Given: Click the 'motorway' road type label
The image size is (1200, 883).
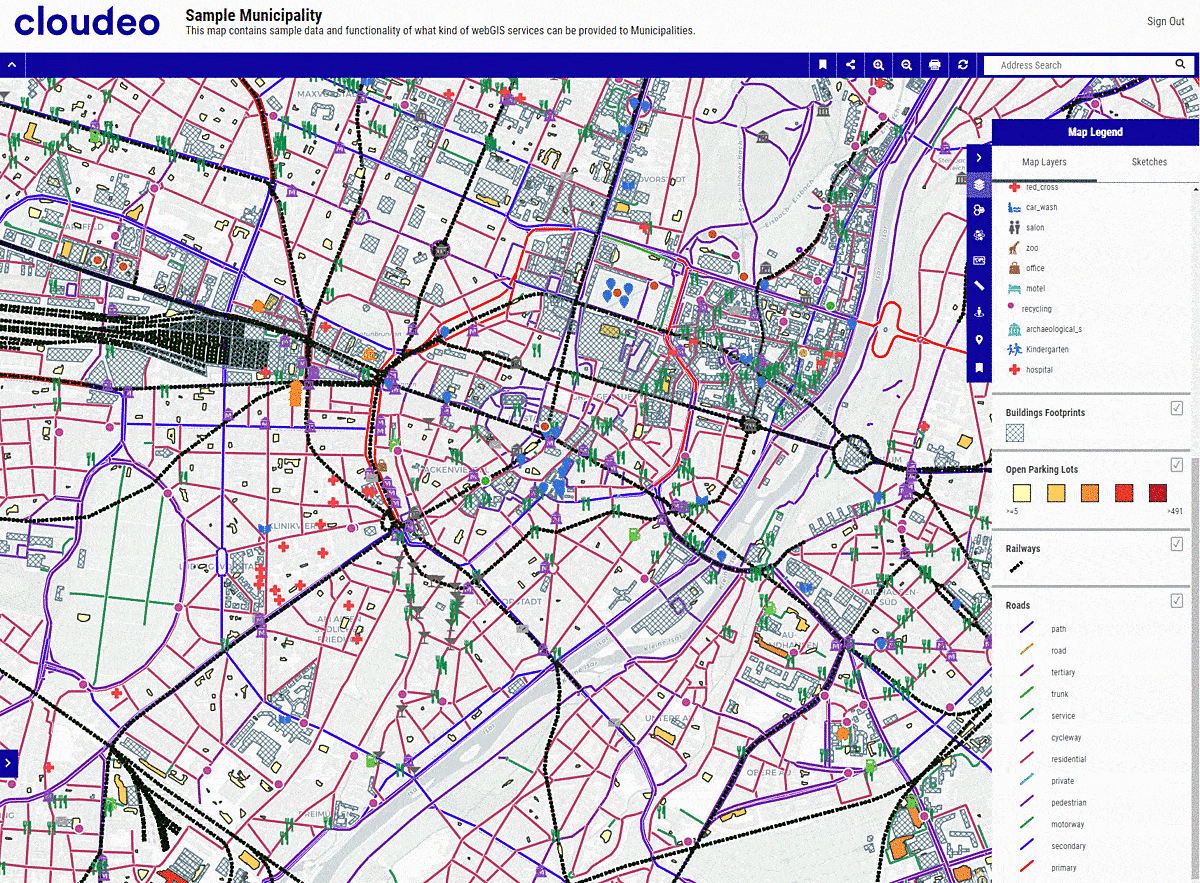Looking at the screenshot, I should click(x=1067, y=825).
